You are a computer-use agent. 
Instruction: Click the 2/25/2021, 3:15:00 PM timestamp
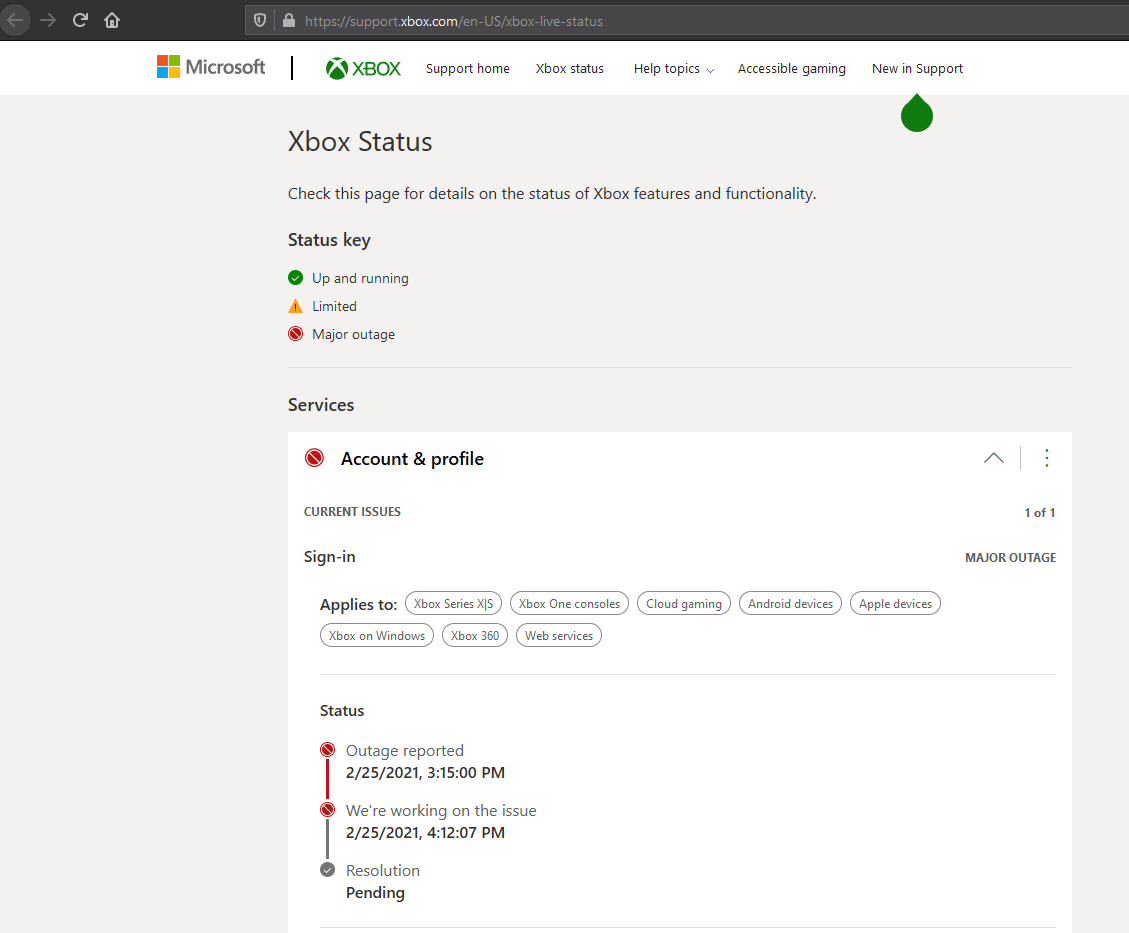tap(426, 772)
